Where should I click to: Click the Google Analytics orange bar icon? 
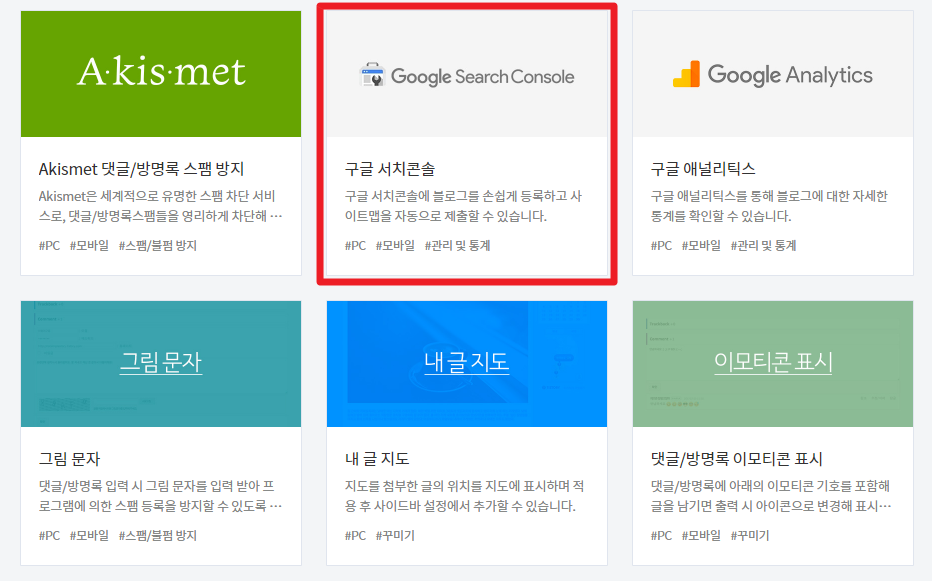686,74
